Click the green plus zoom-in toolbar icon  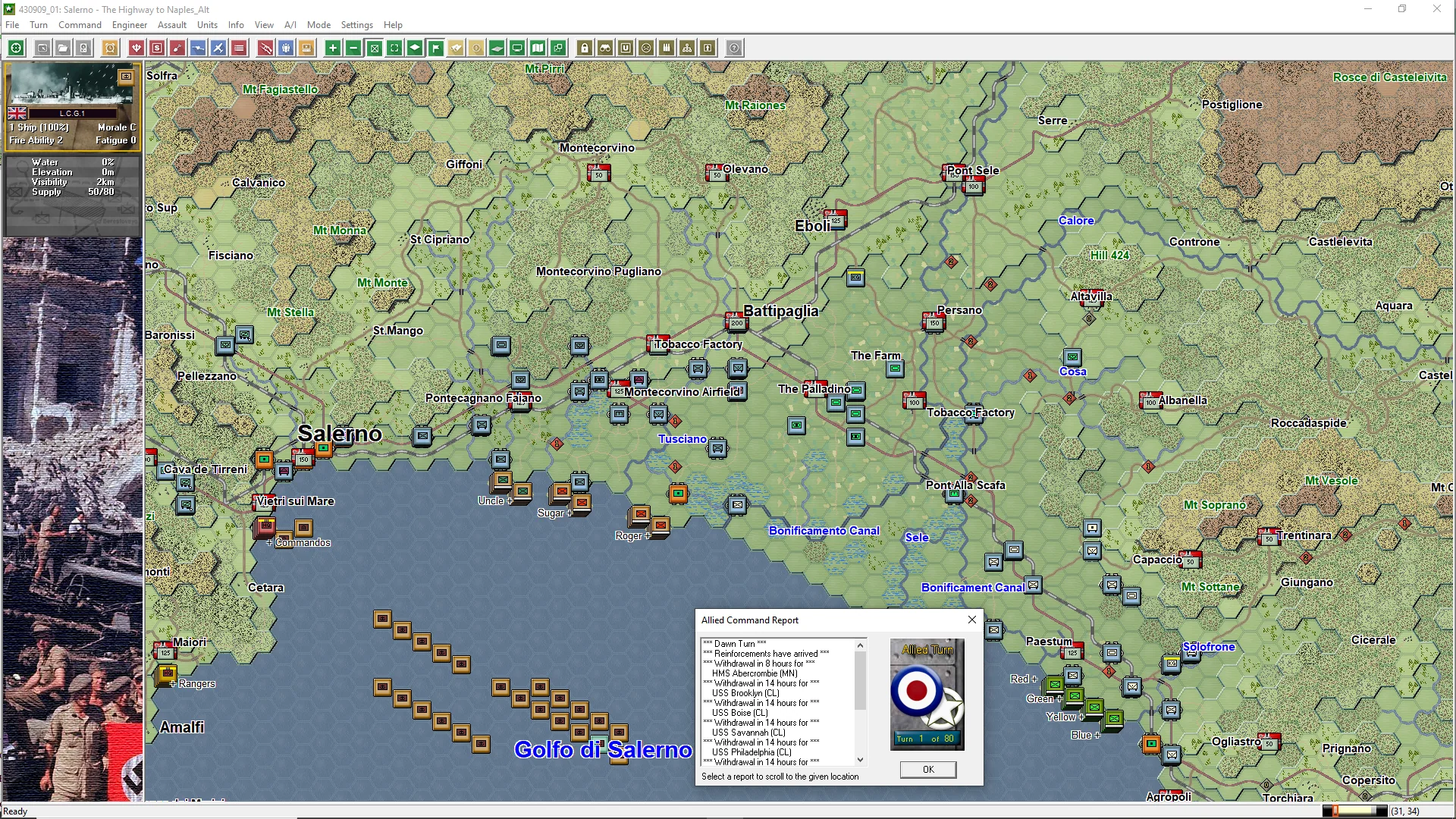333,49
